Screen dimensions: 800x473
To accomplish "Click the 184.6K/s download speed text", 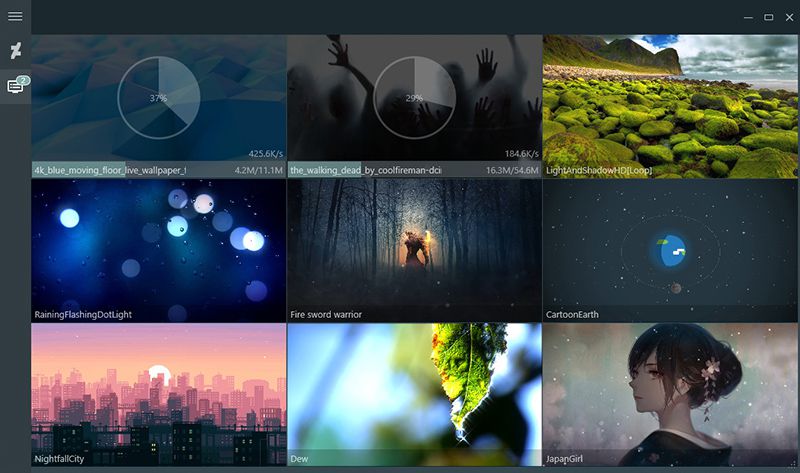I will [x=521, y=154].
